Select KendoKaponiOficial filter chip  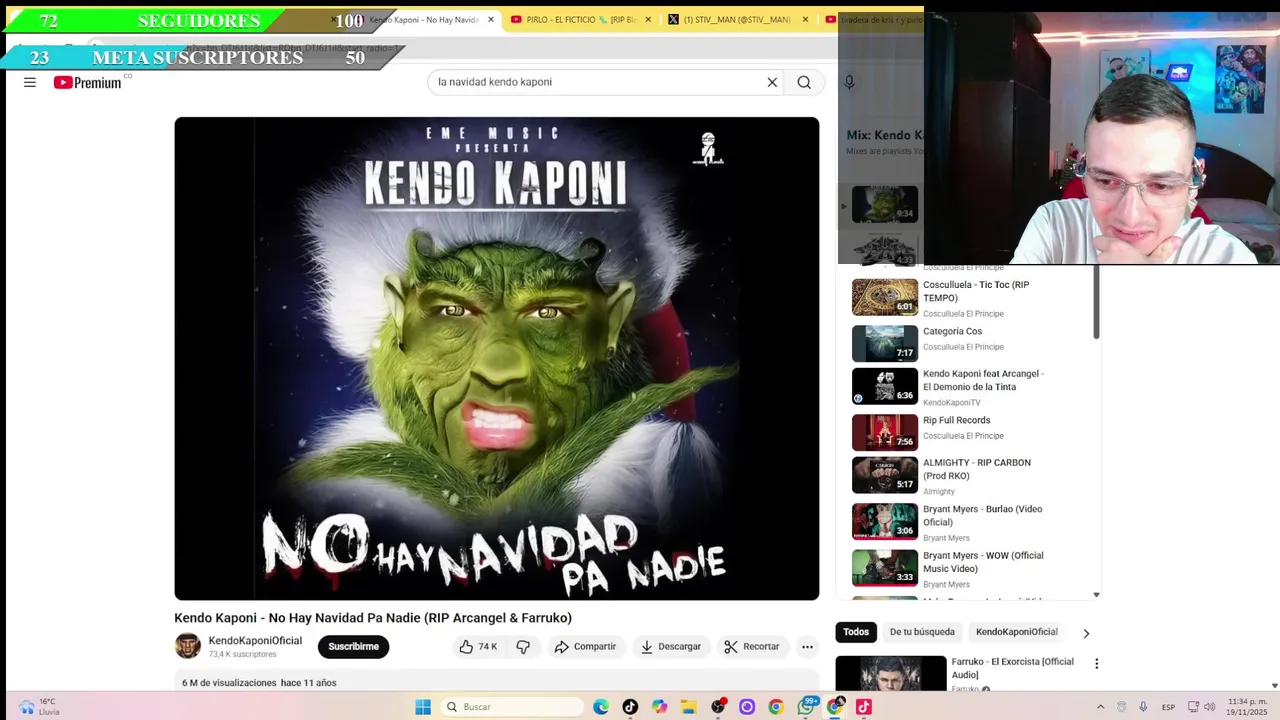click(1016, 632)
